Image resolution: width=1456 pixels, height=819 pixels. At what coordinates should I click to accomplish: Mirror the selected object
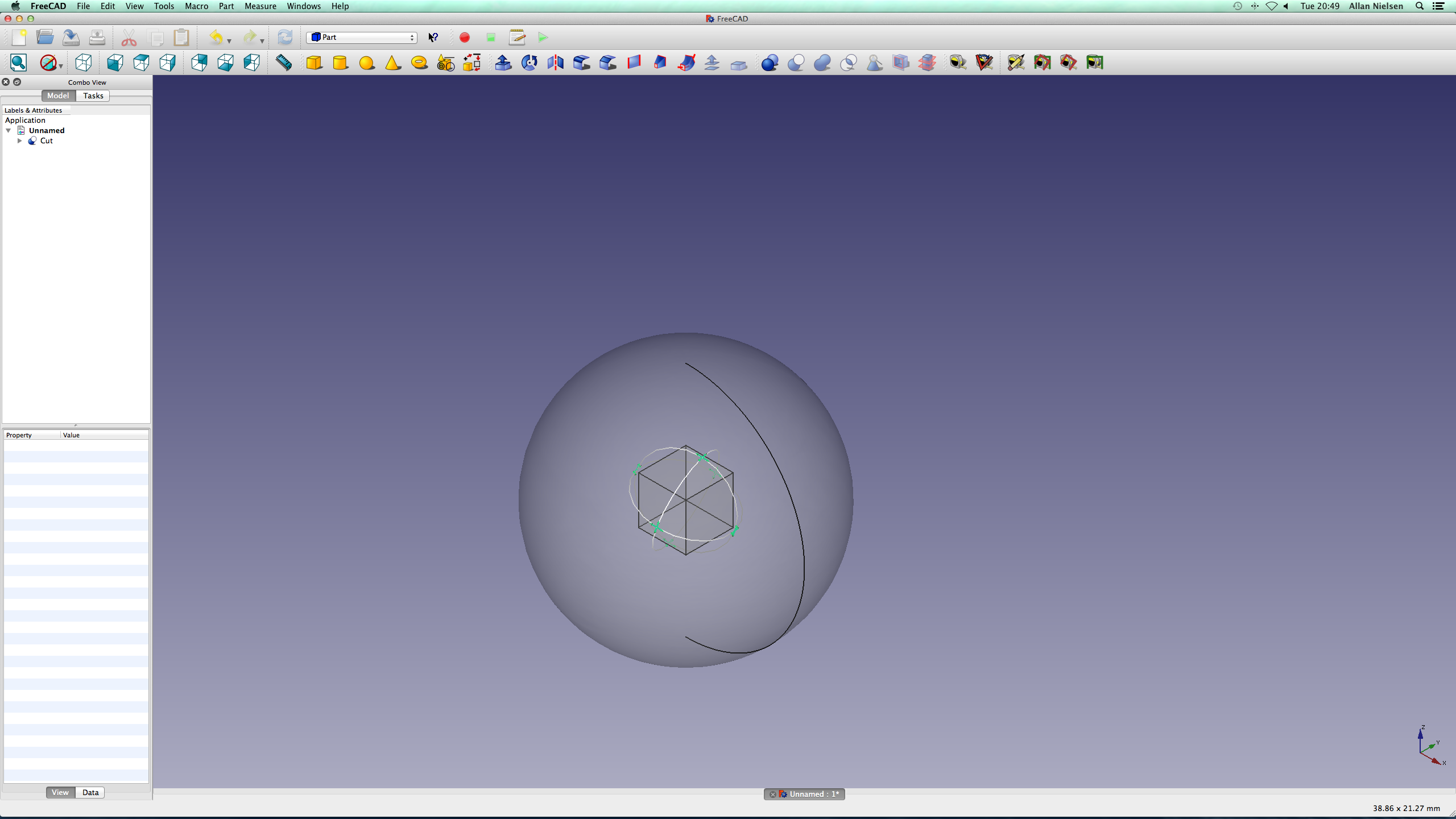556,63
